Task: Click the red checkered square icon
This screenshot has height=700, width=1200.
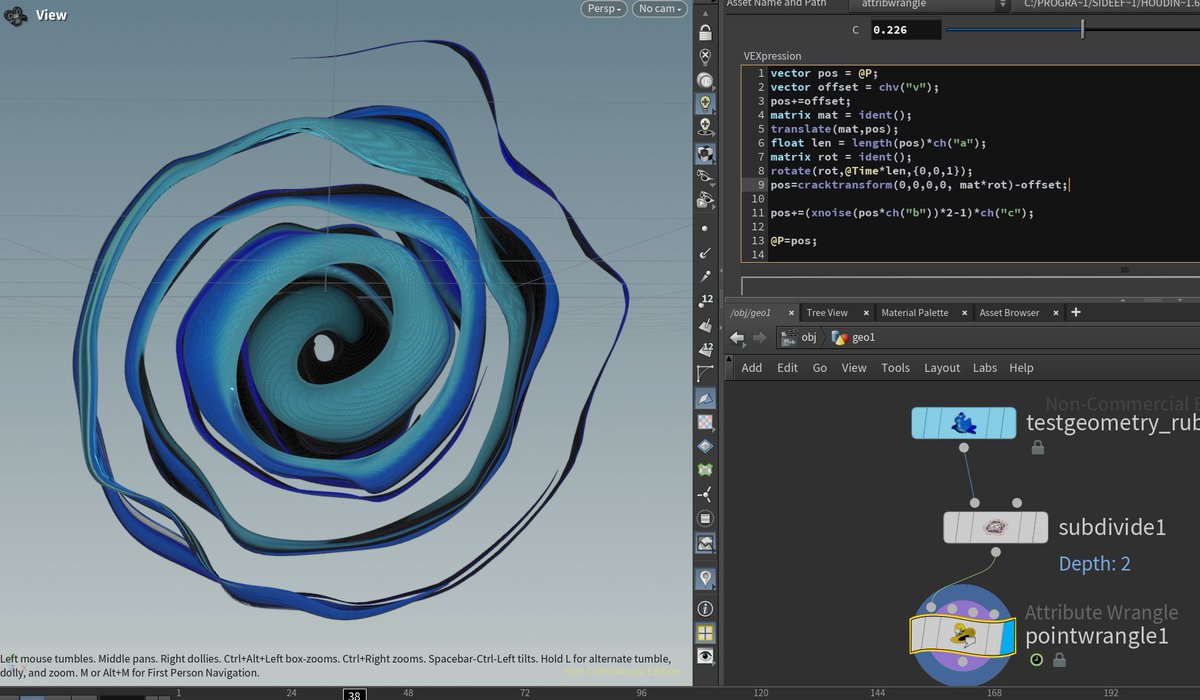Action: (706, 422)
